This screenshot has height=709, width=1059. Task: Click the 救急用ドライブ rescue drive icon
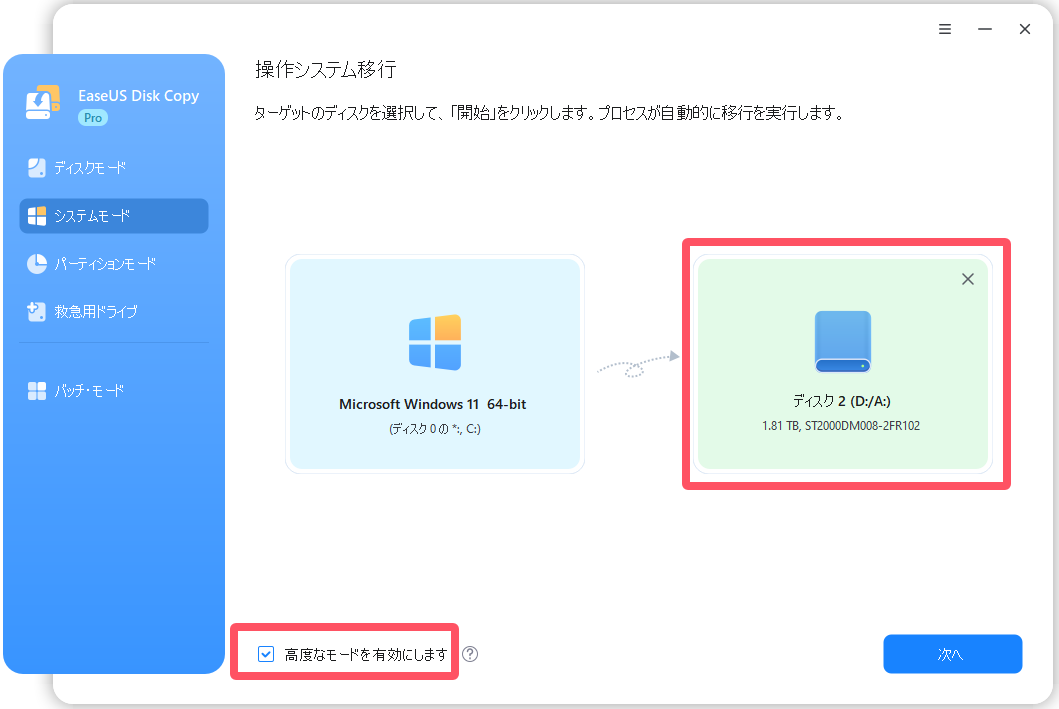[x=37, y=312]
